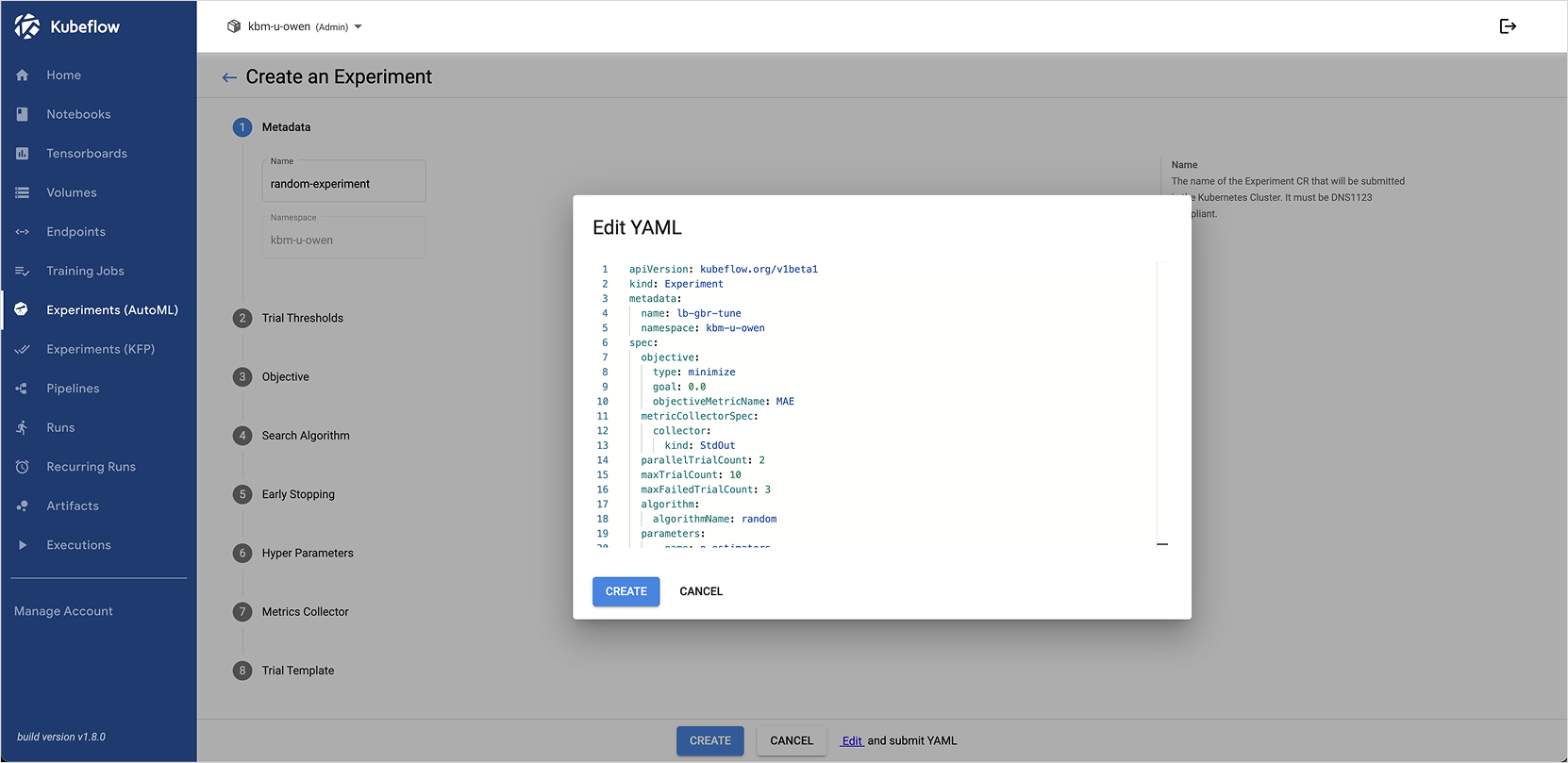Click the Home icon in sidebar

point(23,75)
